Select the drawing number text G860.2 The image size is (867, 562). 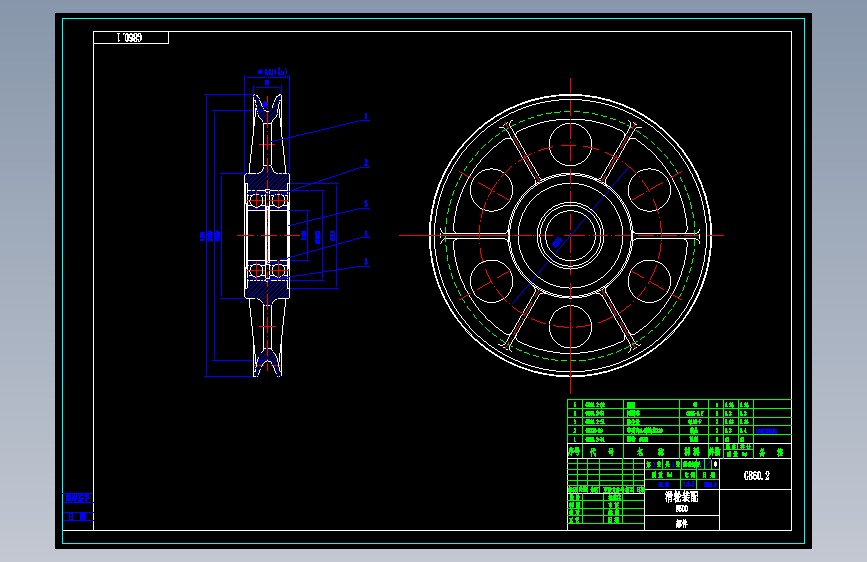(756, 476)
